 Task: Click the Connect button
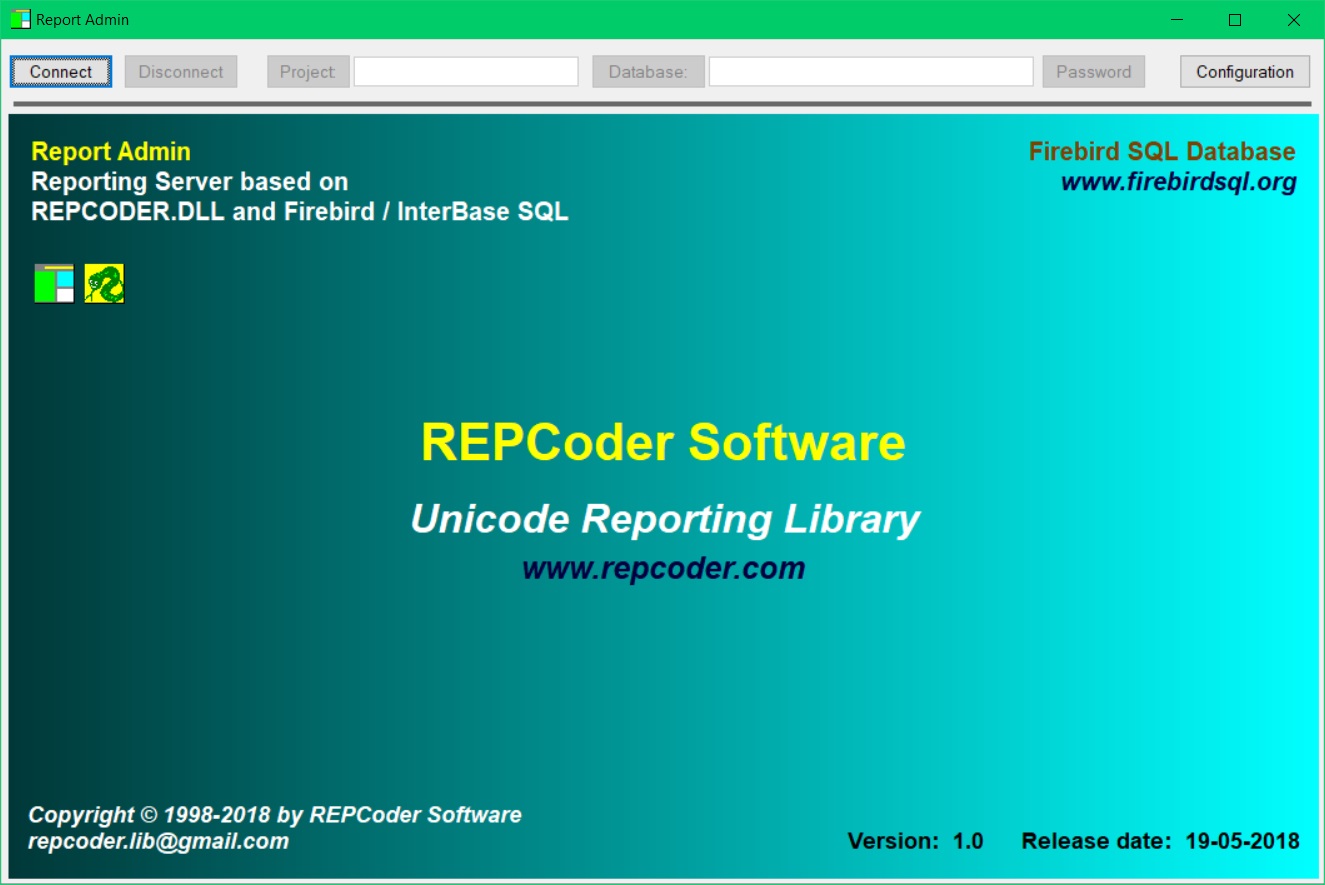(61, 72)
